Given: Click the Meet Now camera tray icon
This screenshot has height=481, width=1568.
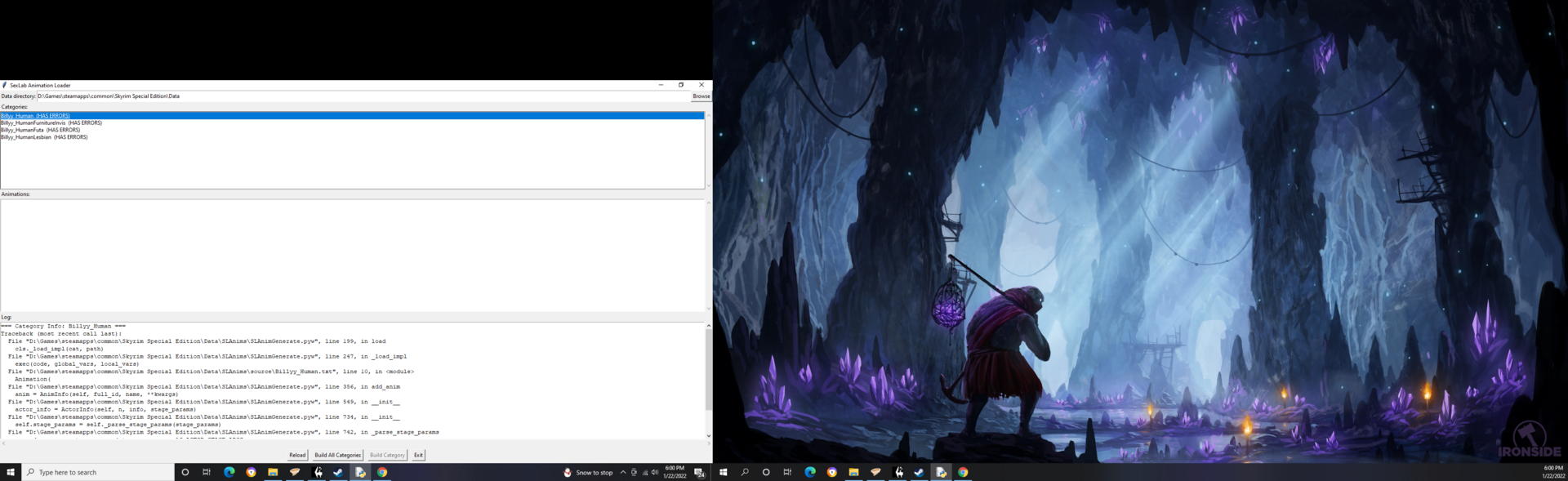Looking at the screenshot, I should click(634, 472).
